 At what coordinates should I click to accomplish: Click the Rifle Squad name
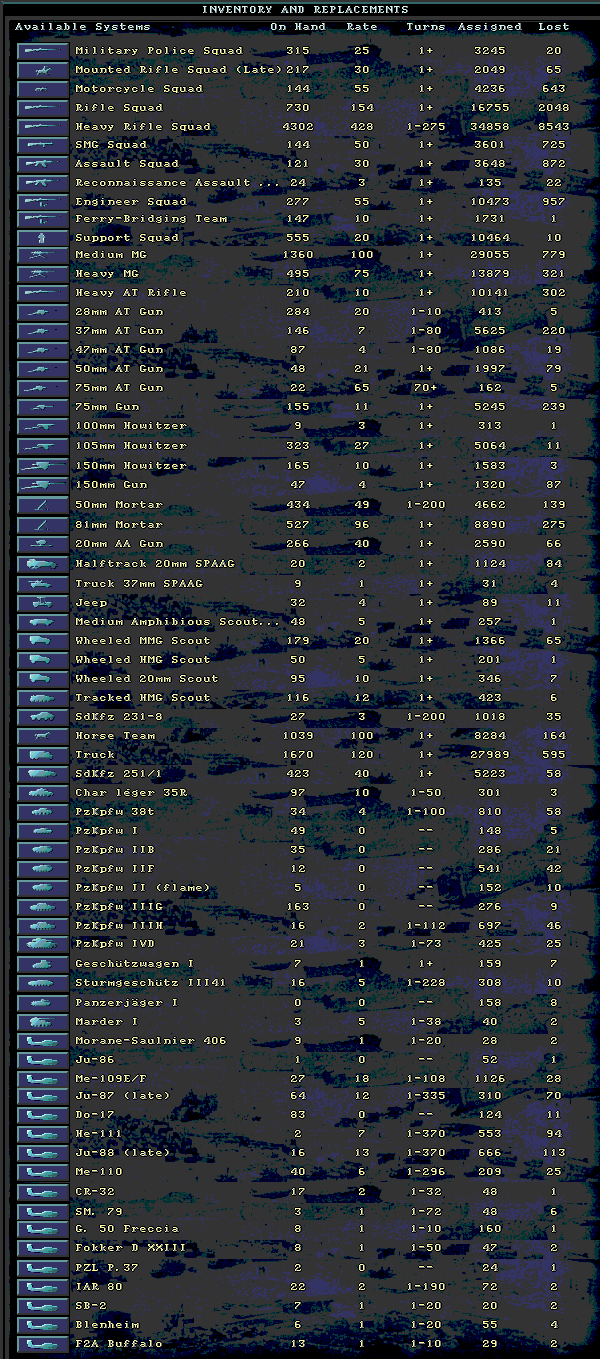click(119, 108)
